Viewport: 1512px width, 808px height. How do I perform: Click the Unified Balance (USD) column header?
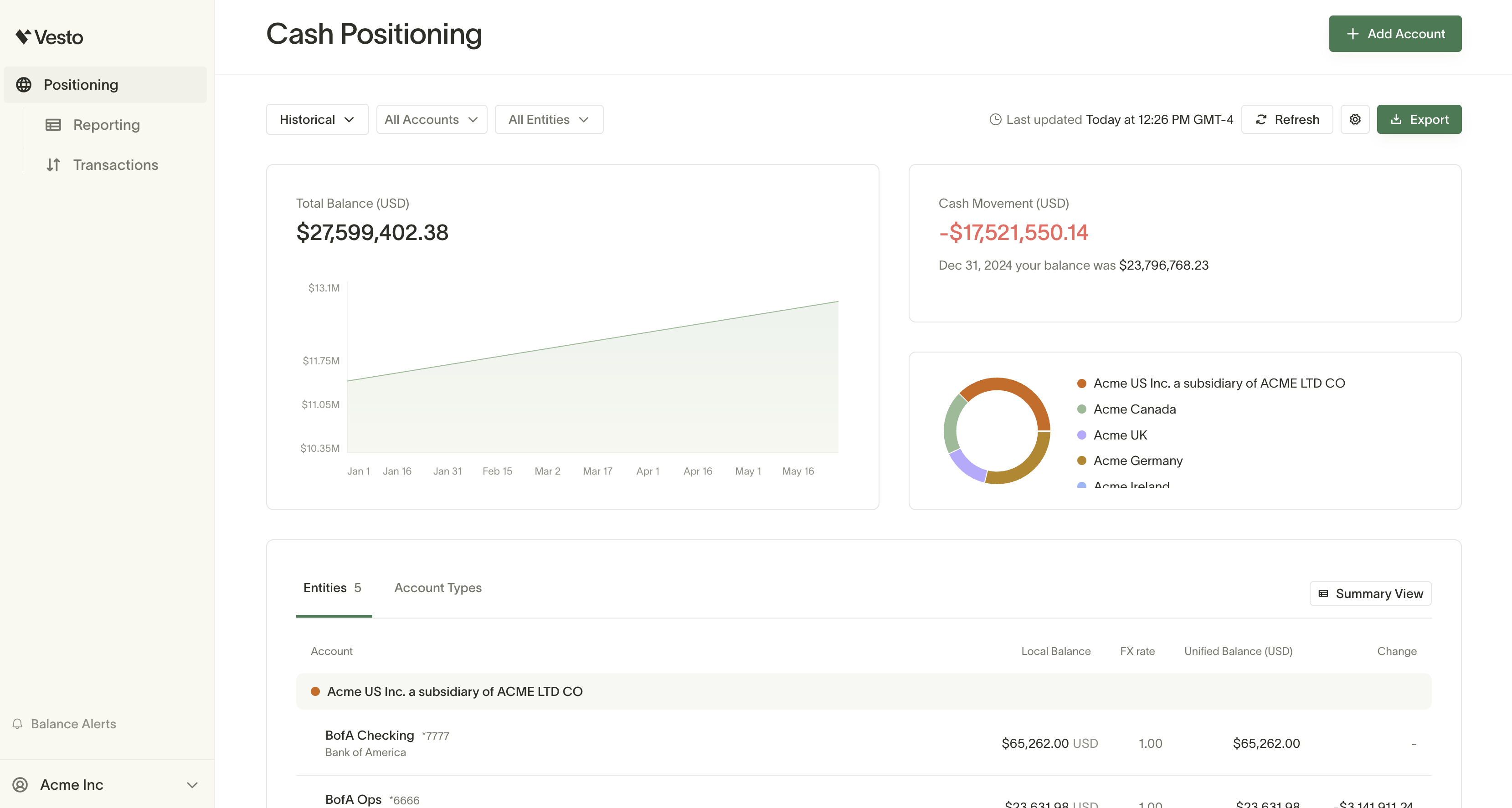click(1238, 651)
